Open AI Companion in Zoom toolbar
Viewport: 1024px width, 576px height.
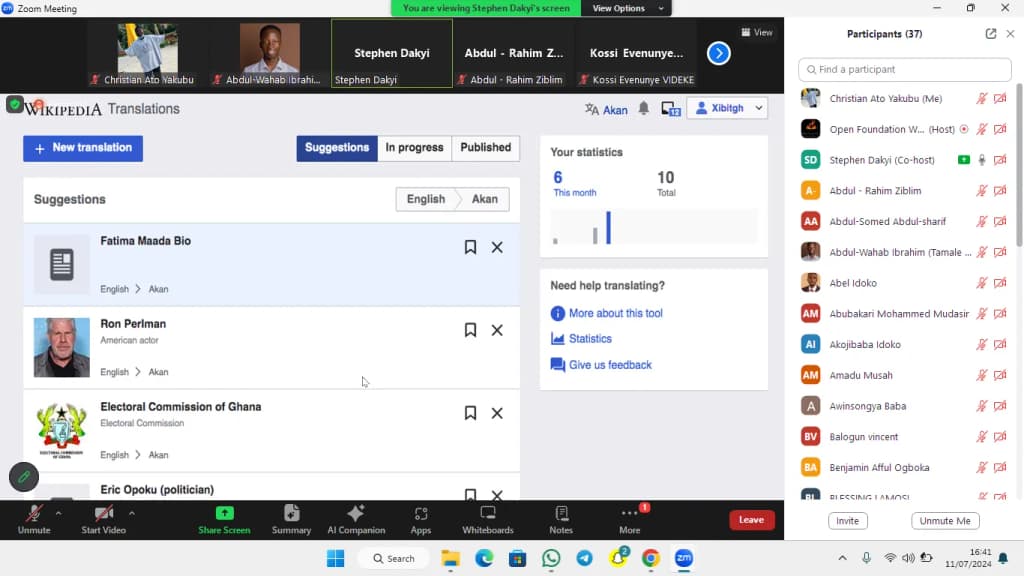tap(356, 520)
